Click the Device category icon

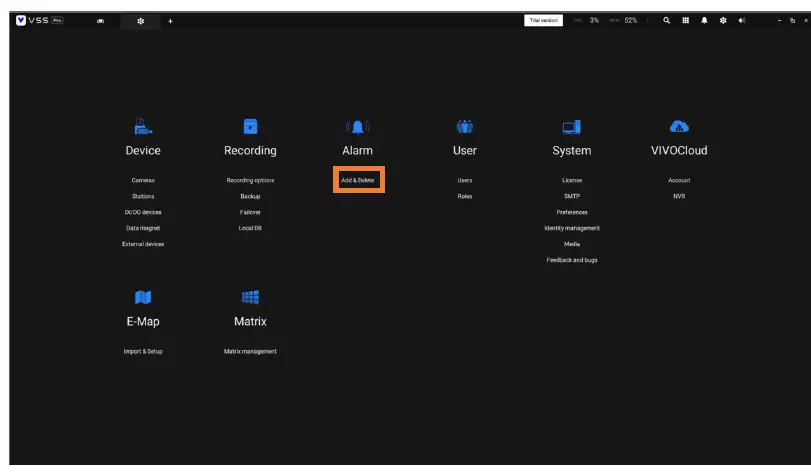coord(143,126)
